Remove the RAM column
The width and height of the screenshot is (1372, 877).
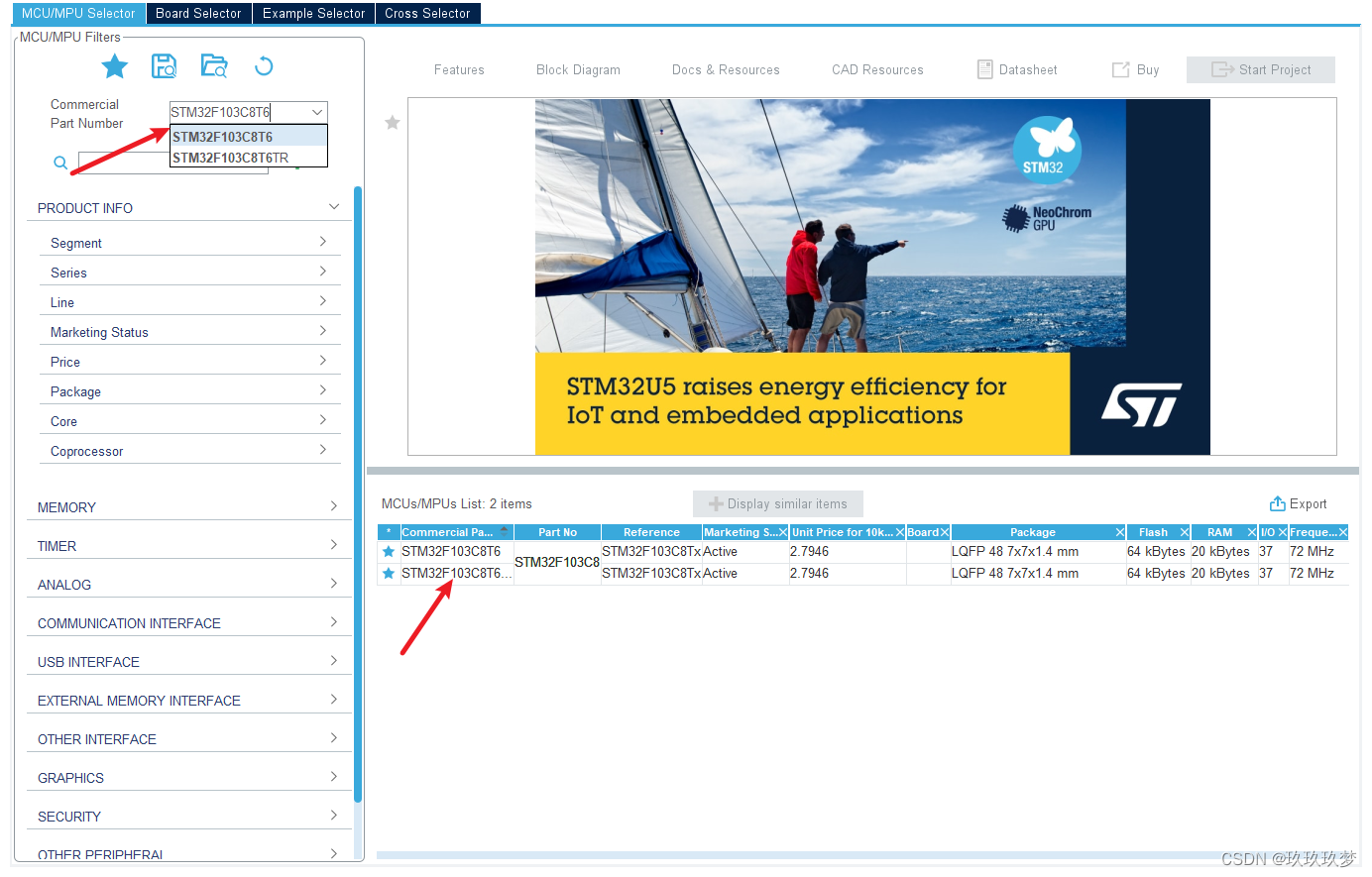pos(1252,532)
